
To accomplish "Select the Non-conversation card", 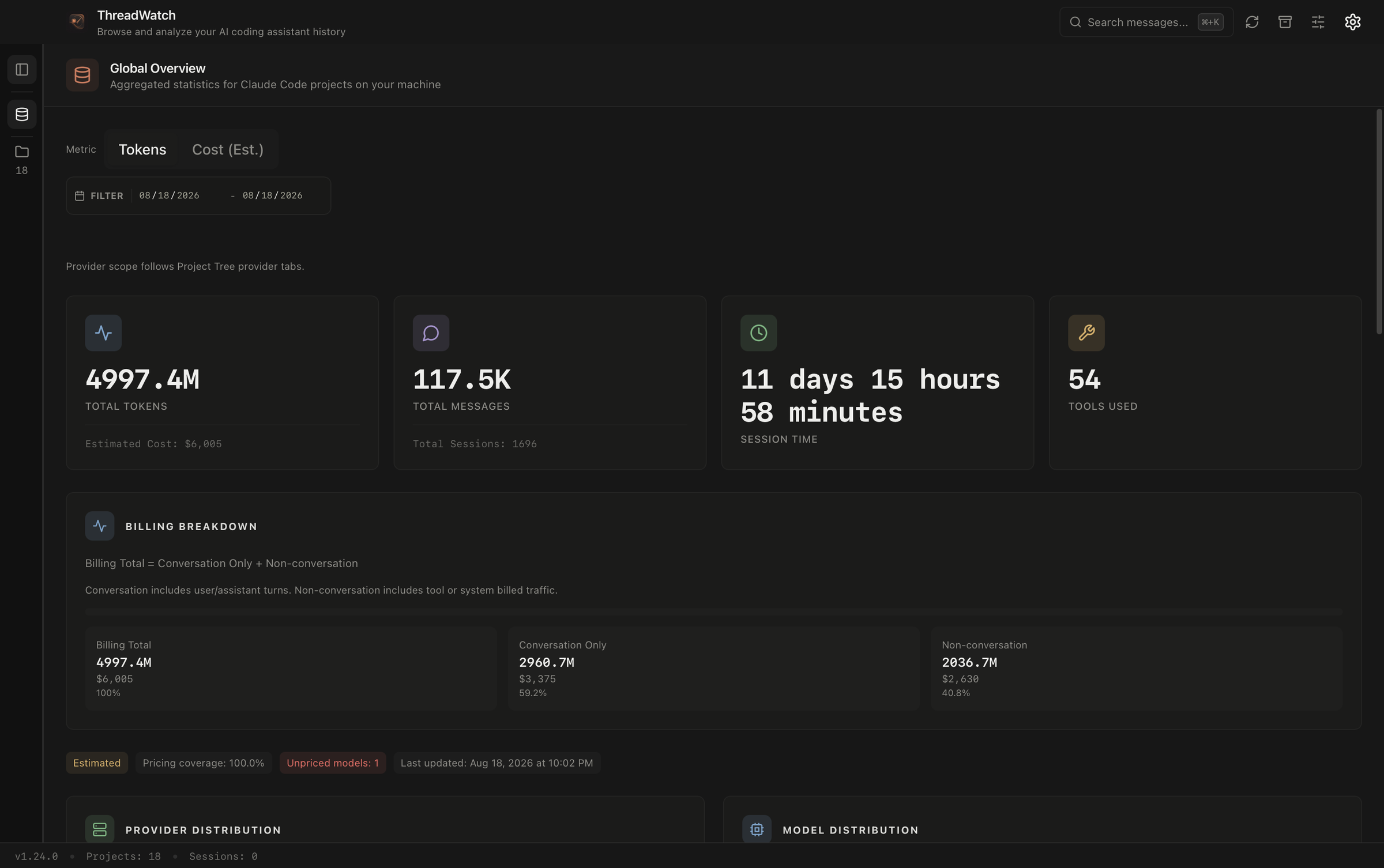I will click(1137, 669).
